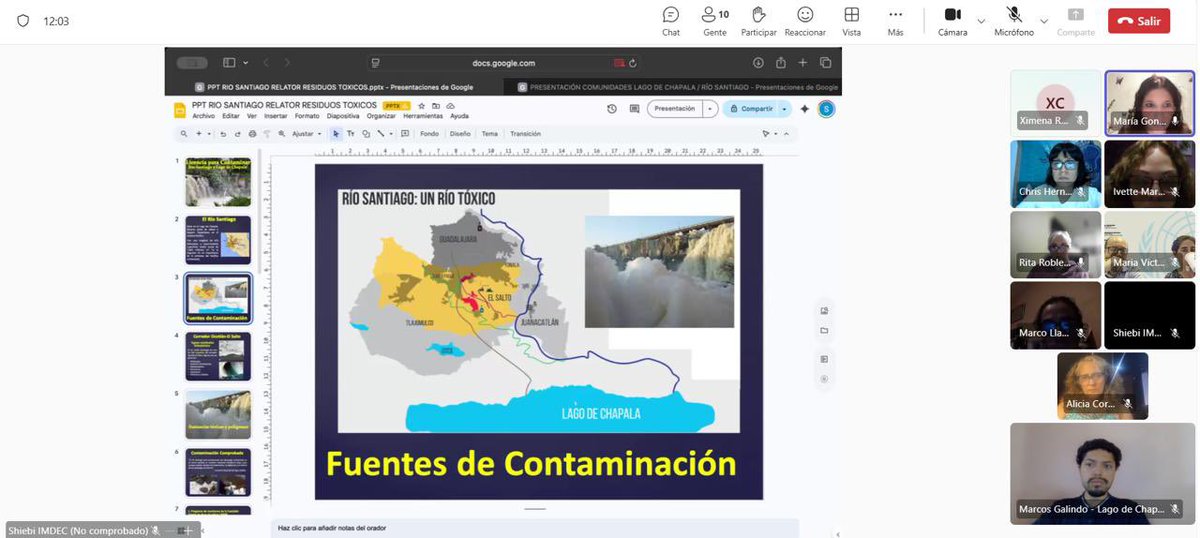Expand the Safari sidebar dropdown chevron
The width and height of the screenshot is (1200, 538).
coord(246,62)
